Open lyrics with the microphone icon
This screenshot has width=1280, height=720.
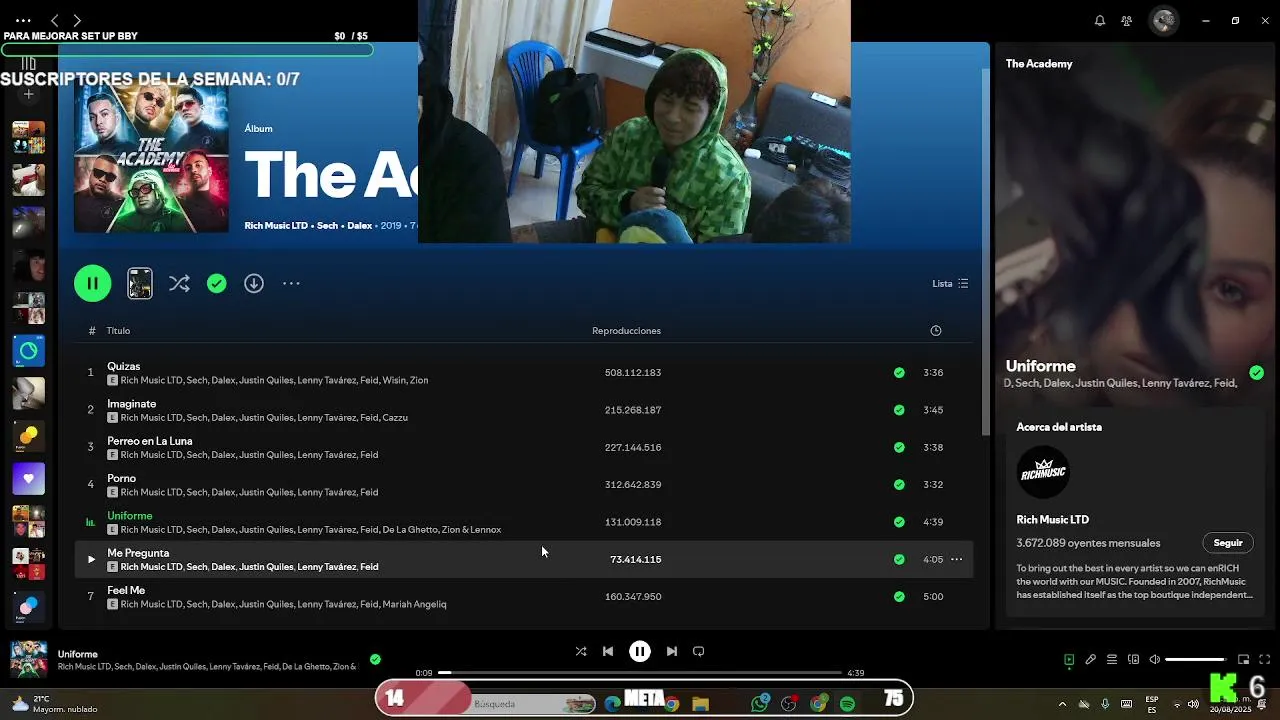(x=1091, y=659)
